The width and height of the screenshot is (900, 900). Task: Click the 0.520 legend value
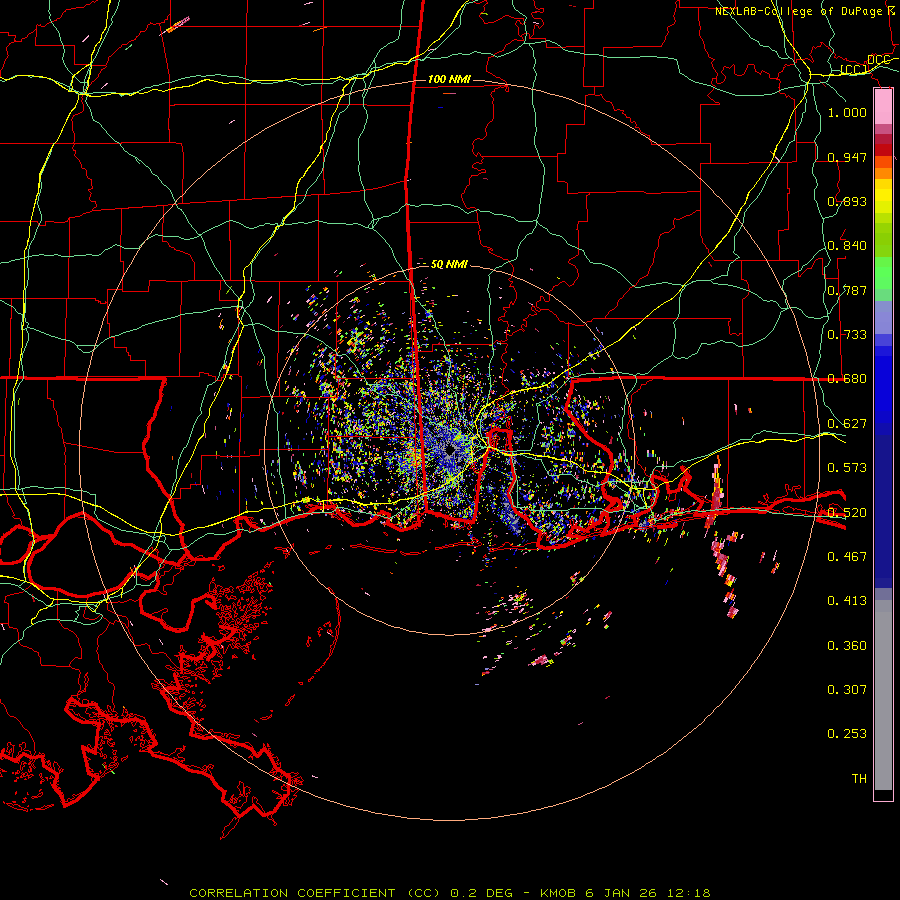tap(847, 513)
